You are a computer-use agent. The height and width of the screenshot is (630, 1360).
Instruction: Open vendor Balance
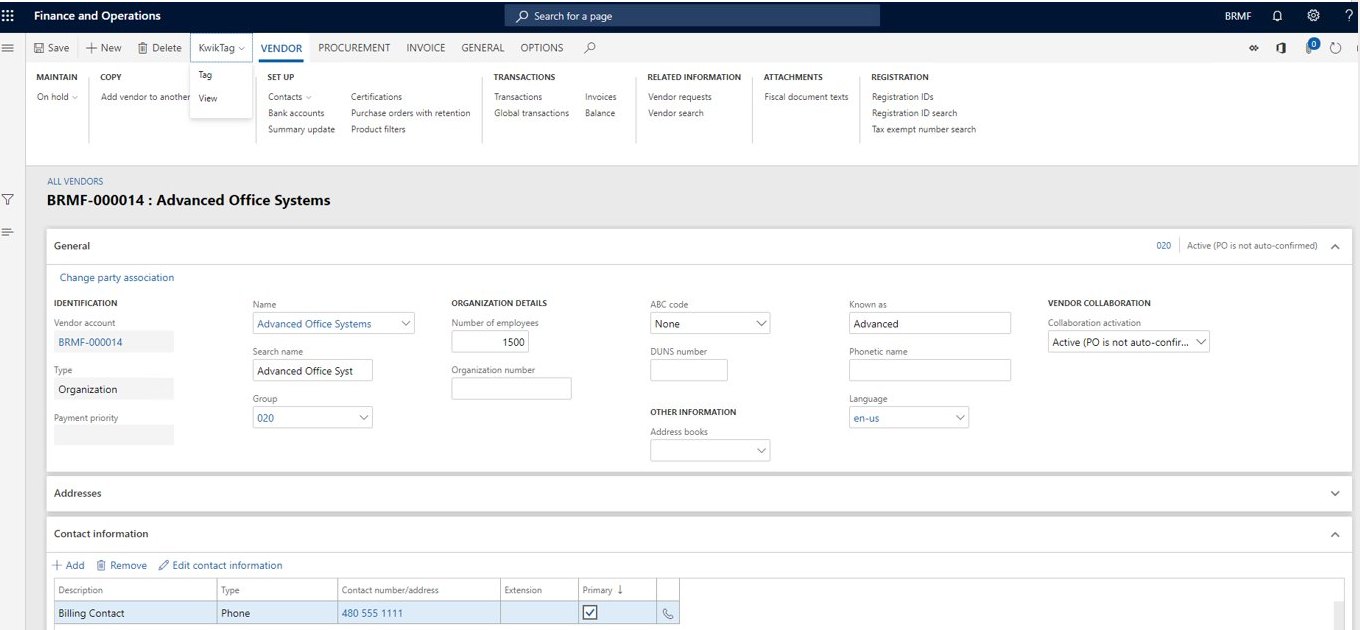point(600,113)
